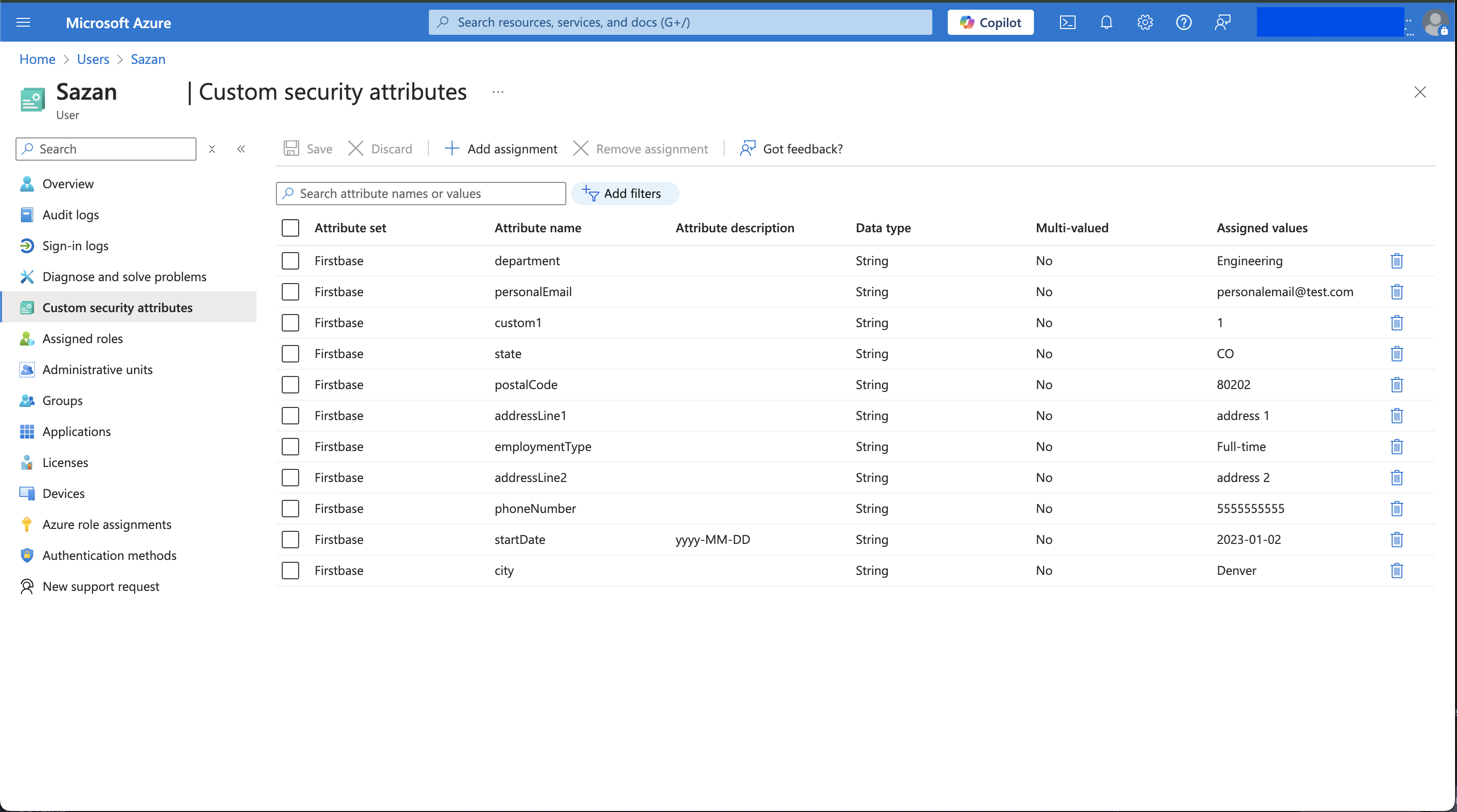The height and width of the screenshot is (812, 1457).
Task: Open the Authentication methods section
Action: point(110,555)
